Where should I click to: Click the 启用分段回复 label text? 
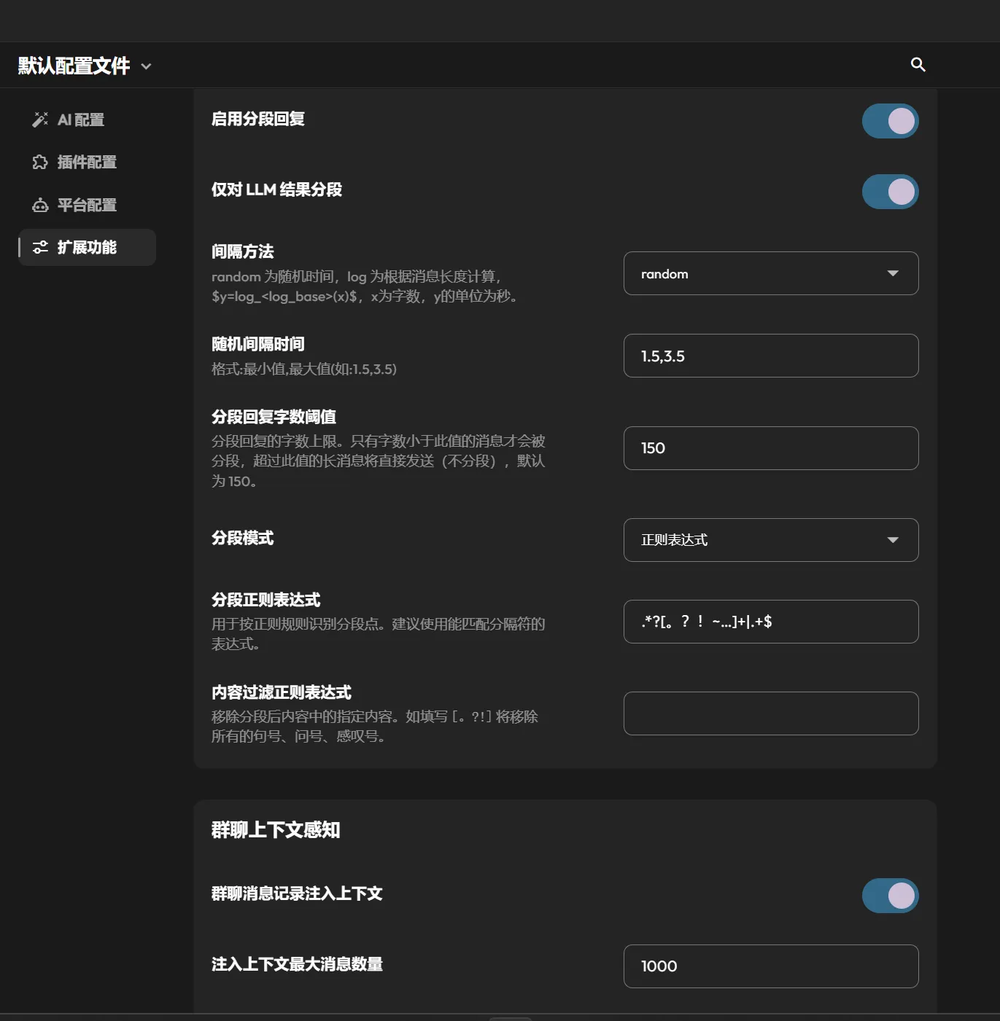[258, 119]
